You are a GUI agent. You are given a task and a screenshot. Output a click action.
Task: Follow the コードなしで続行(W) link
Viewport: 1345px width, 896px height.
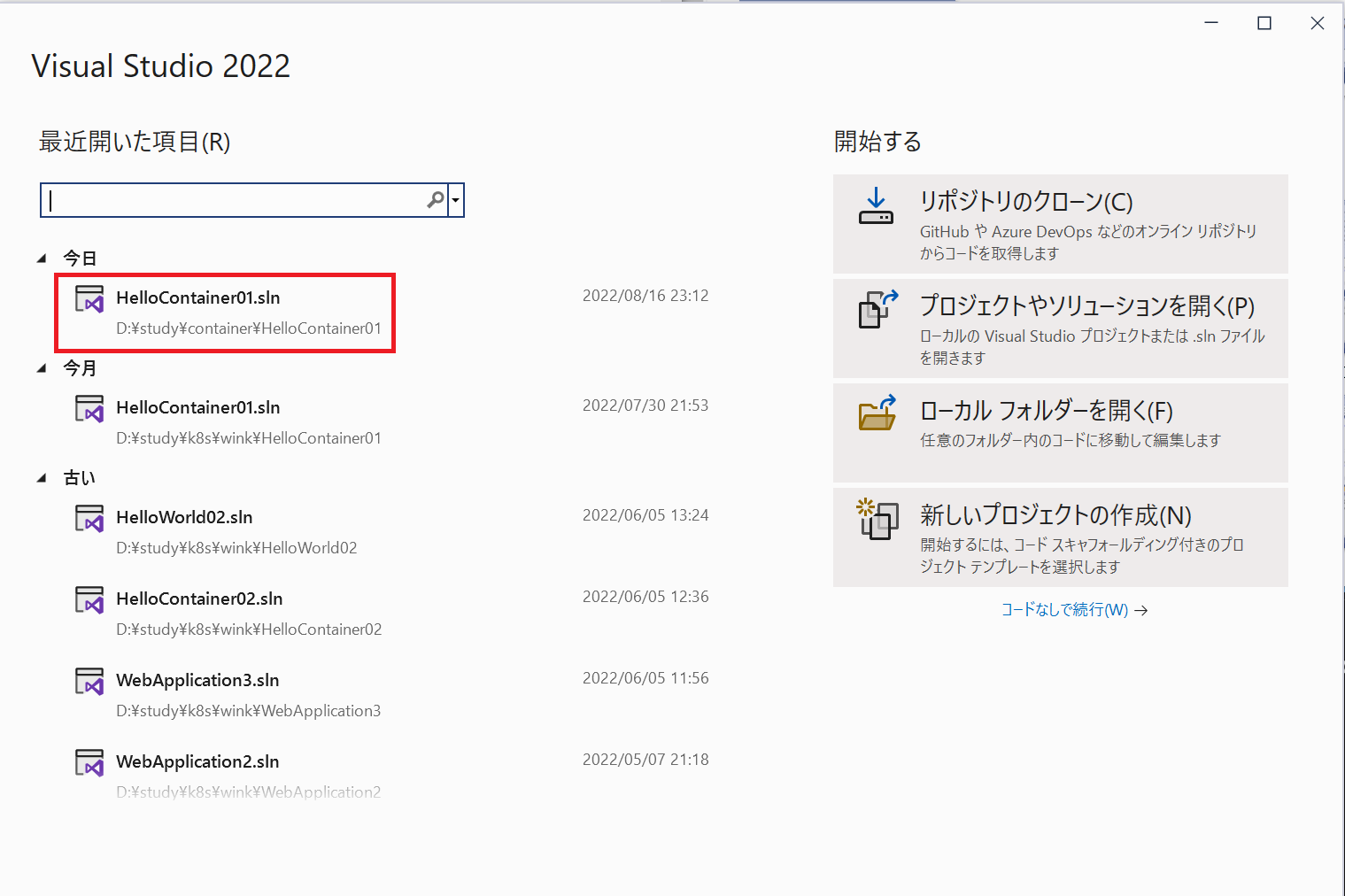pos(1074,610)
